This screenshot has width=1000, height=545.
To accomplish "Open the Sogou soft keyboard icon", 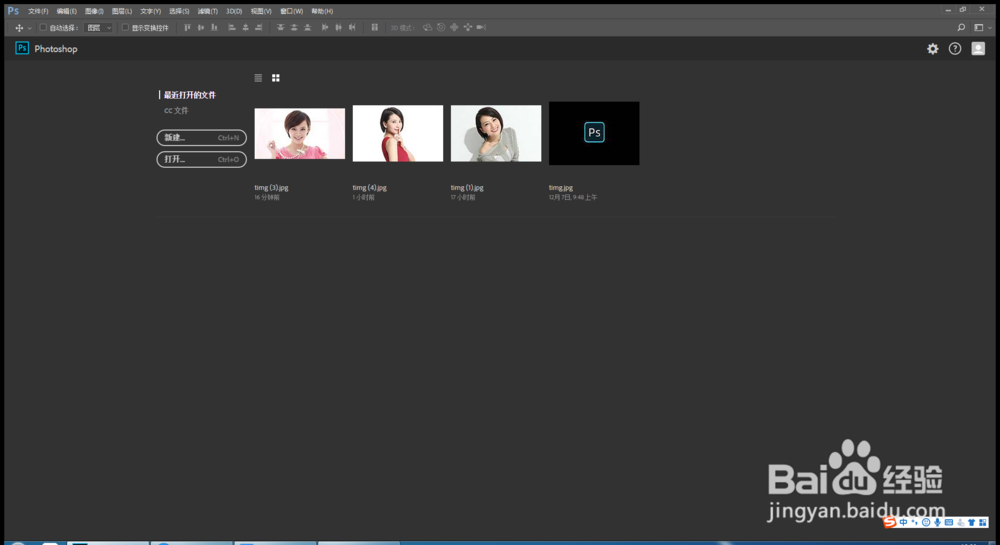I will [x=949, y=522].
